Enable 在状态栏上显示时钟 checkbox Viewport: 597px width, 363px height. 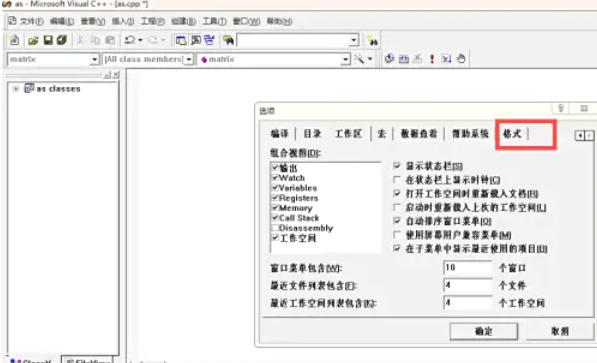(x=397, y=179)
